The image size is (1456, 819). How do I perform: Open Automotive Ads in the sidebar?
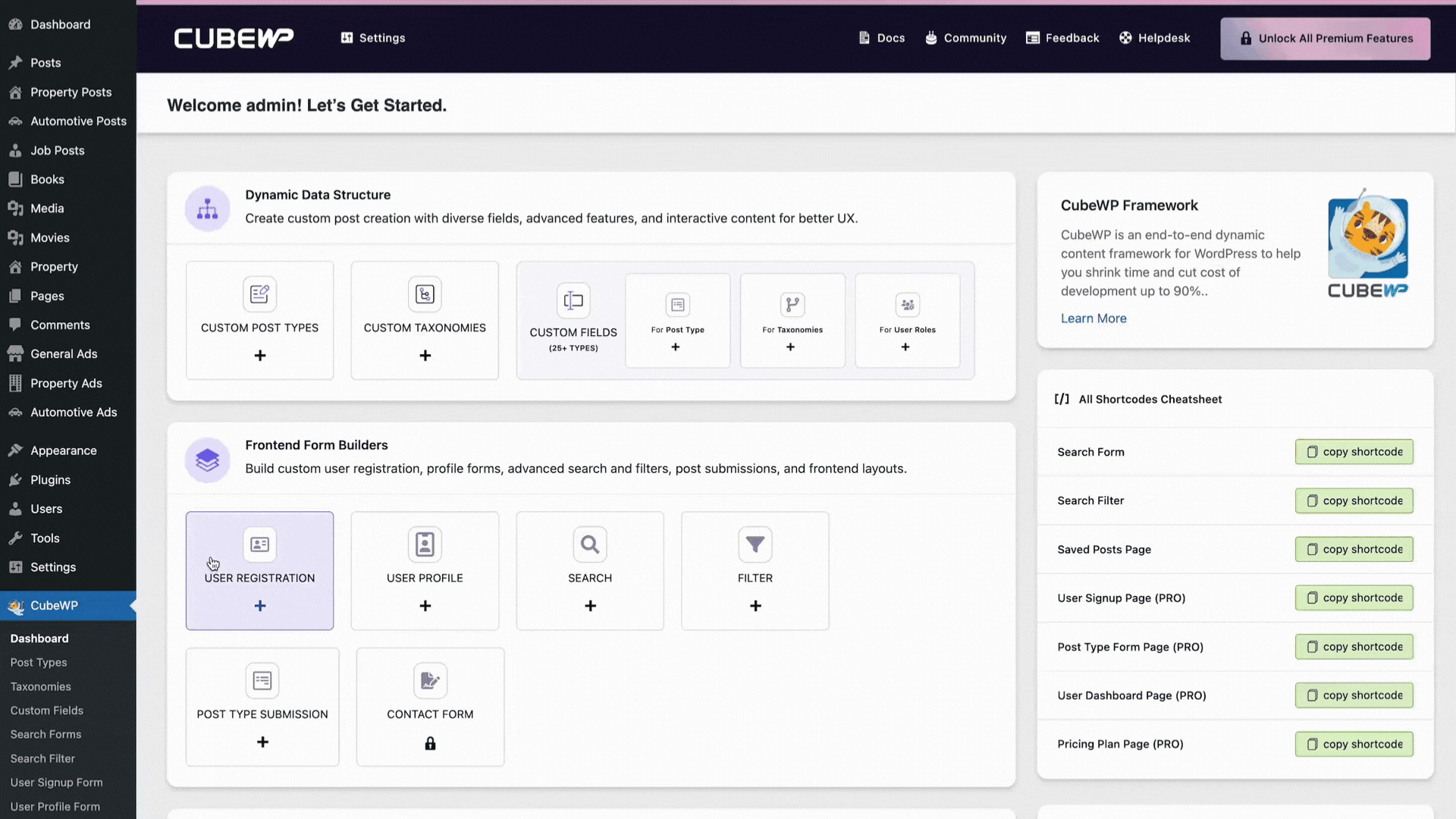click(x=68, y=413)
